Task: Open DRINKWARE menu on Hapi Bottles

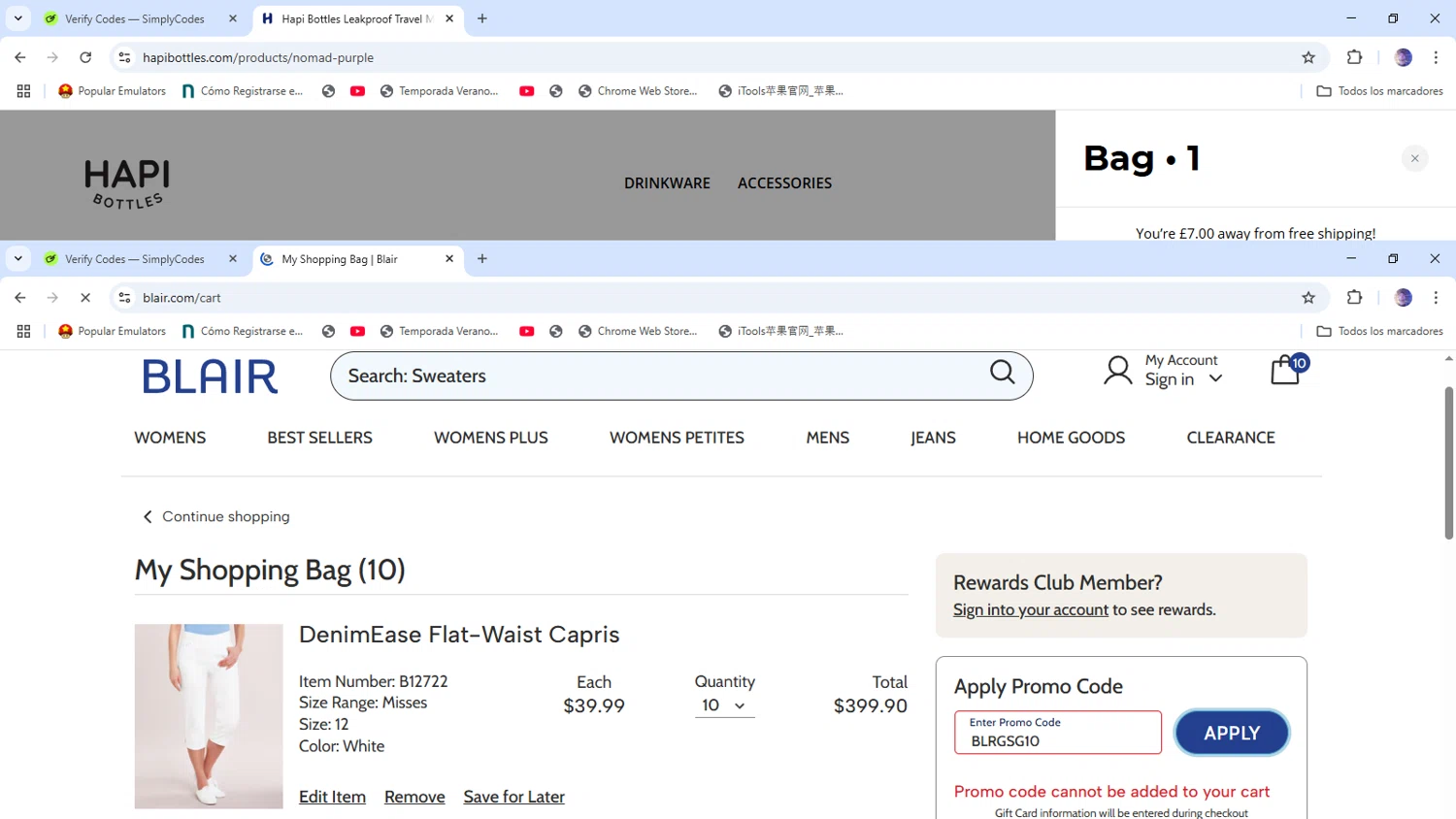Action: (667, 183)
